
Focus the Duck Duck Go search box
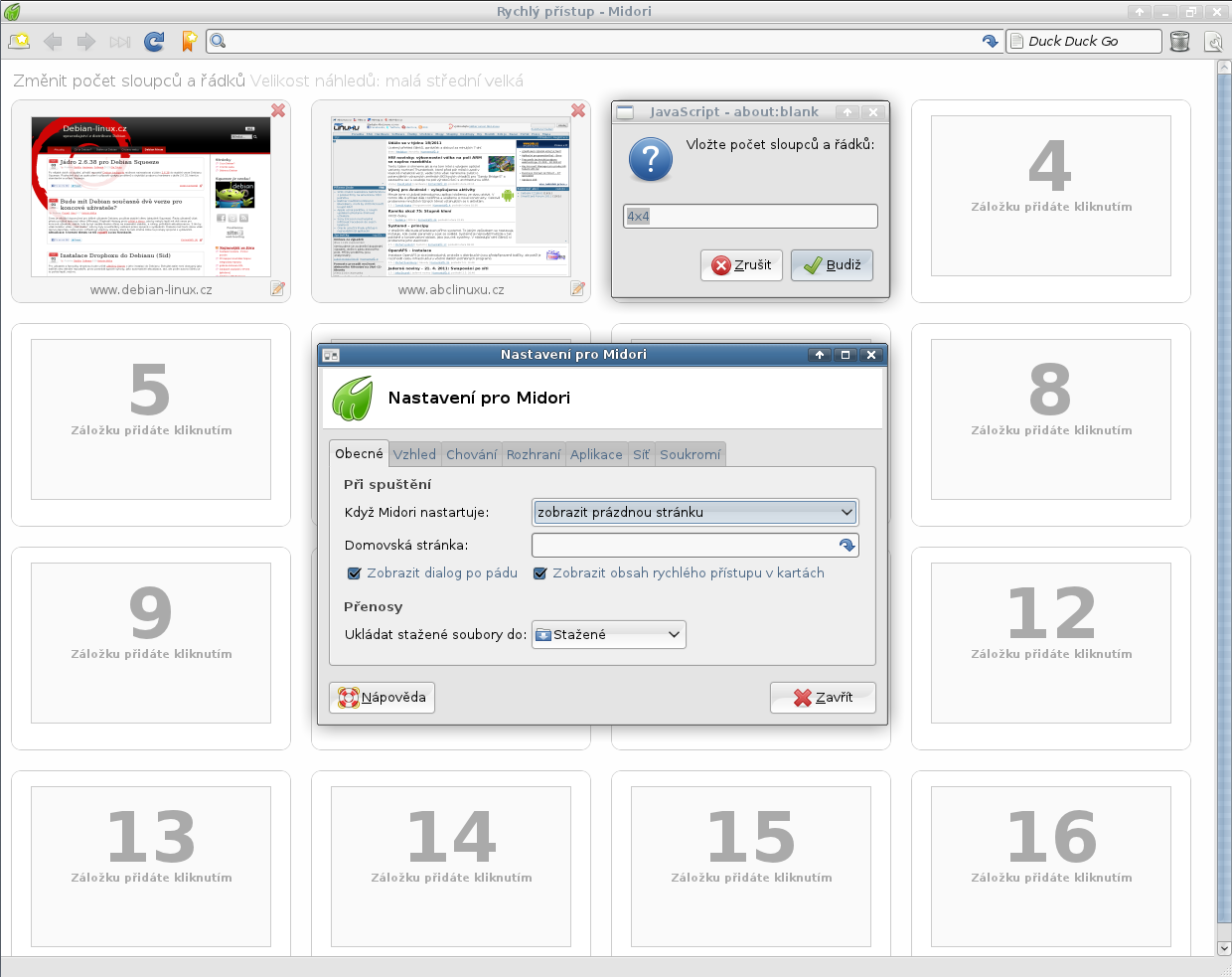(x=1084, y=41)
